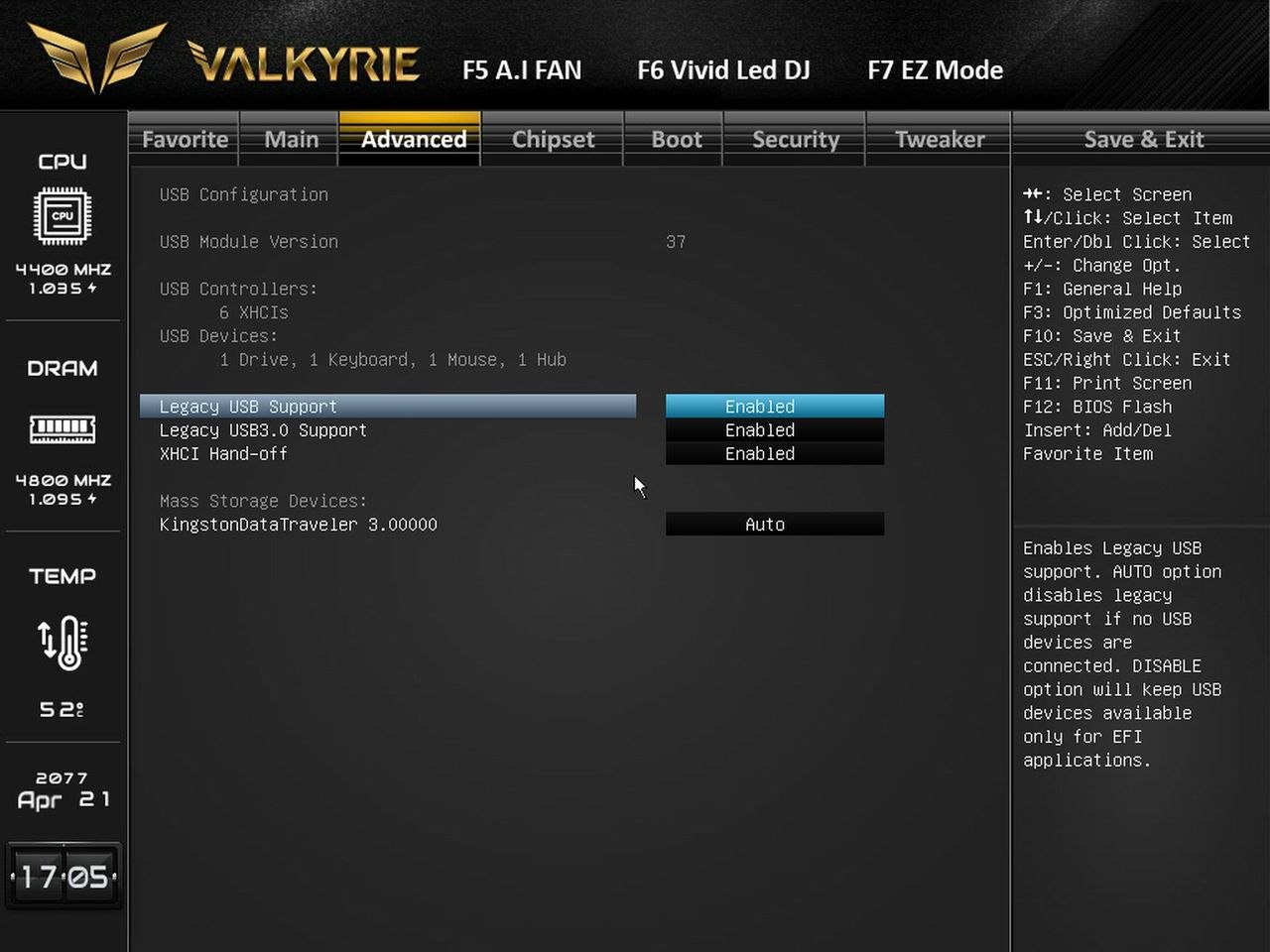Click the USB Configuration heading
Image resolution: width=1270 pixels, height=952 pixels.
[244, 194]
